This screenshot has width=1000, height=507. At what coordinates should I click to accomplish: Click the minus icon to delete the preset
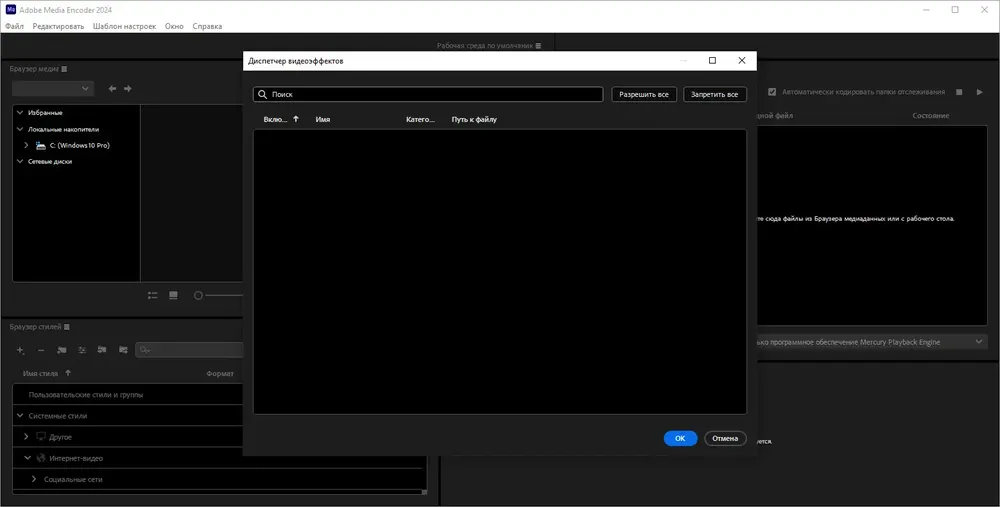tap(40, 350)
